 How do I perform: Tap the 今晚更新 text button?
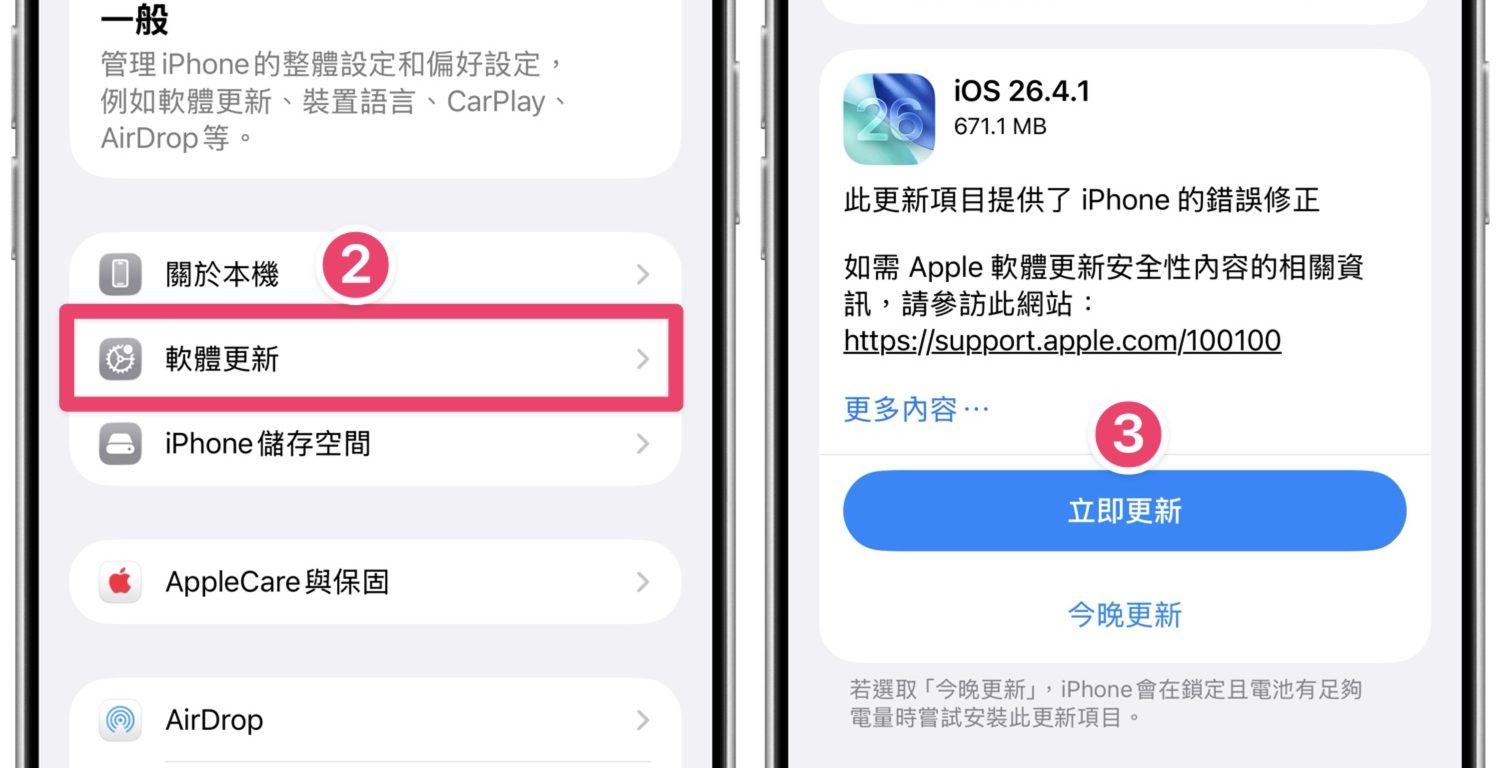coord(1125,614)
